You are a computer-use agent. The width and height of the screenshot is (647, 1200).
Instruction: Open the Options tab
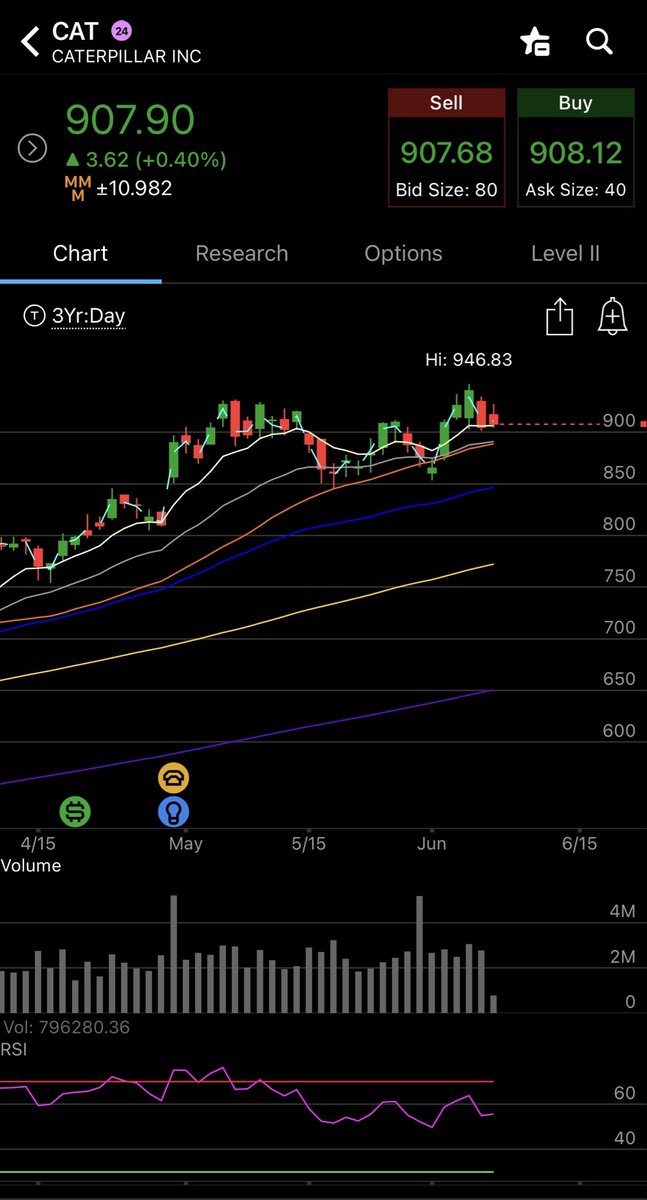403,254
